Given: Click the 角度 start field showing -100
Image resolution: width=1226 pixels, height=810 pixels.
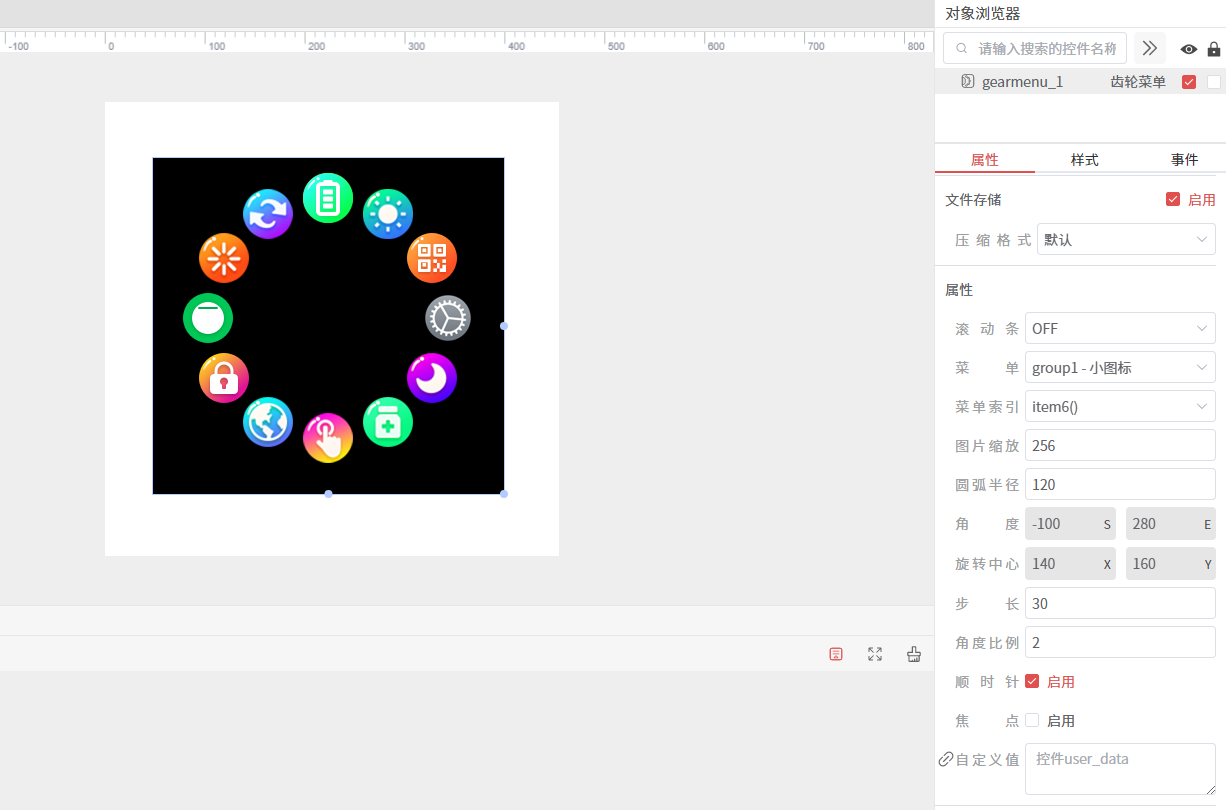Looking at the screenshot, I should coord(1070,524).
